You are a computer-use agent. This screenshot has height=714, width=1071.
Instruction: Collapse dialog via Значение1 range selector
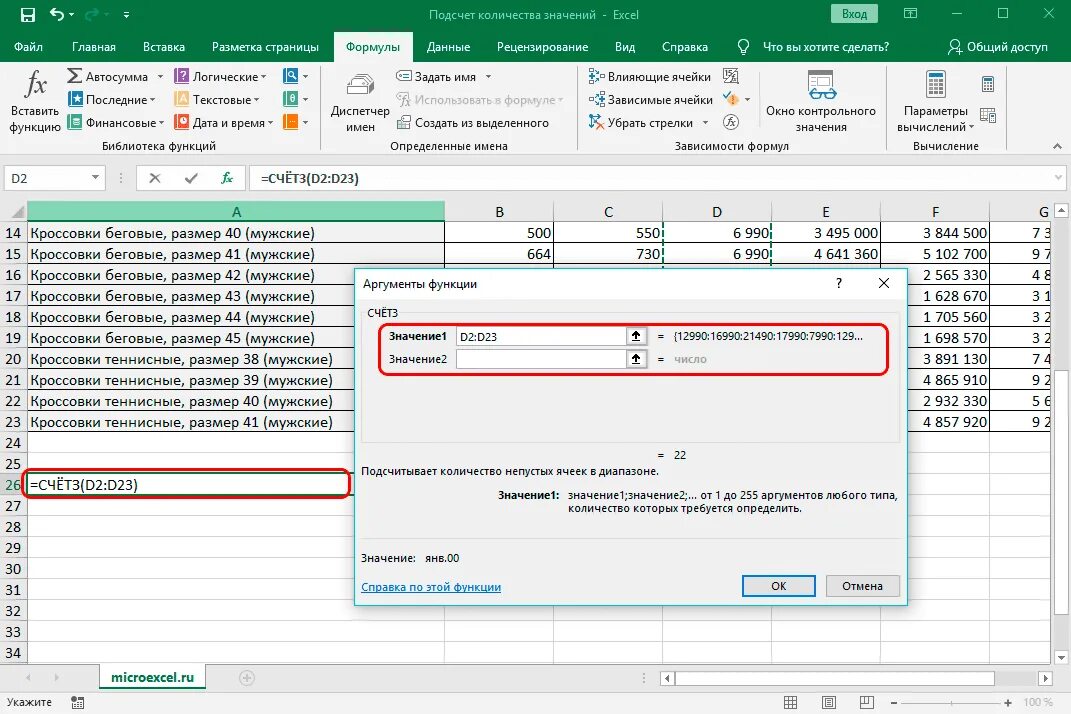[636, 336]
